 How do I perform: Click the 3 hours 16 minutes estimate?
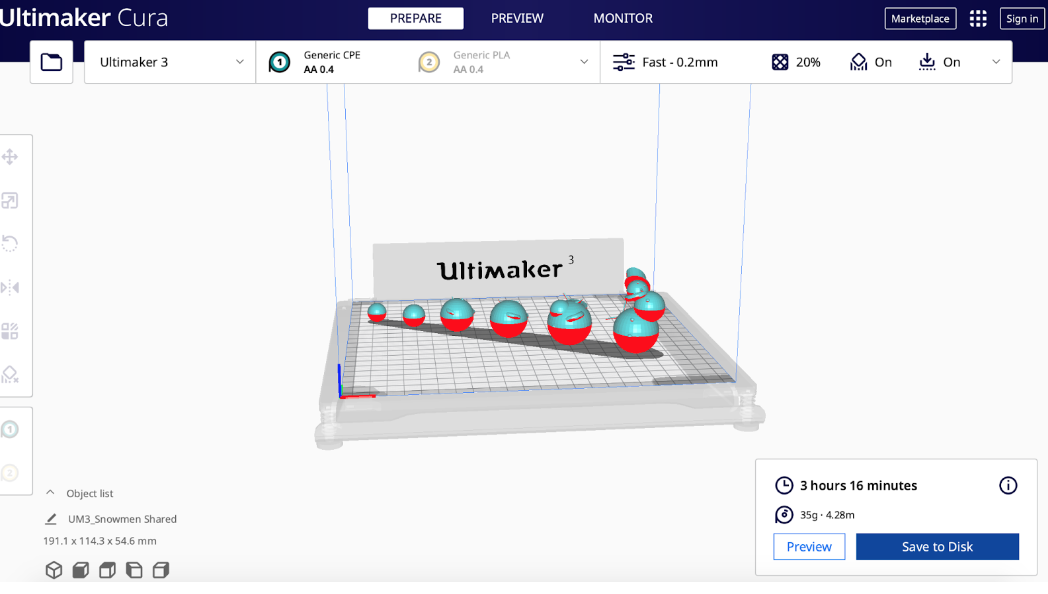tap(858, 486)
